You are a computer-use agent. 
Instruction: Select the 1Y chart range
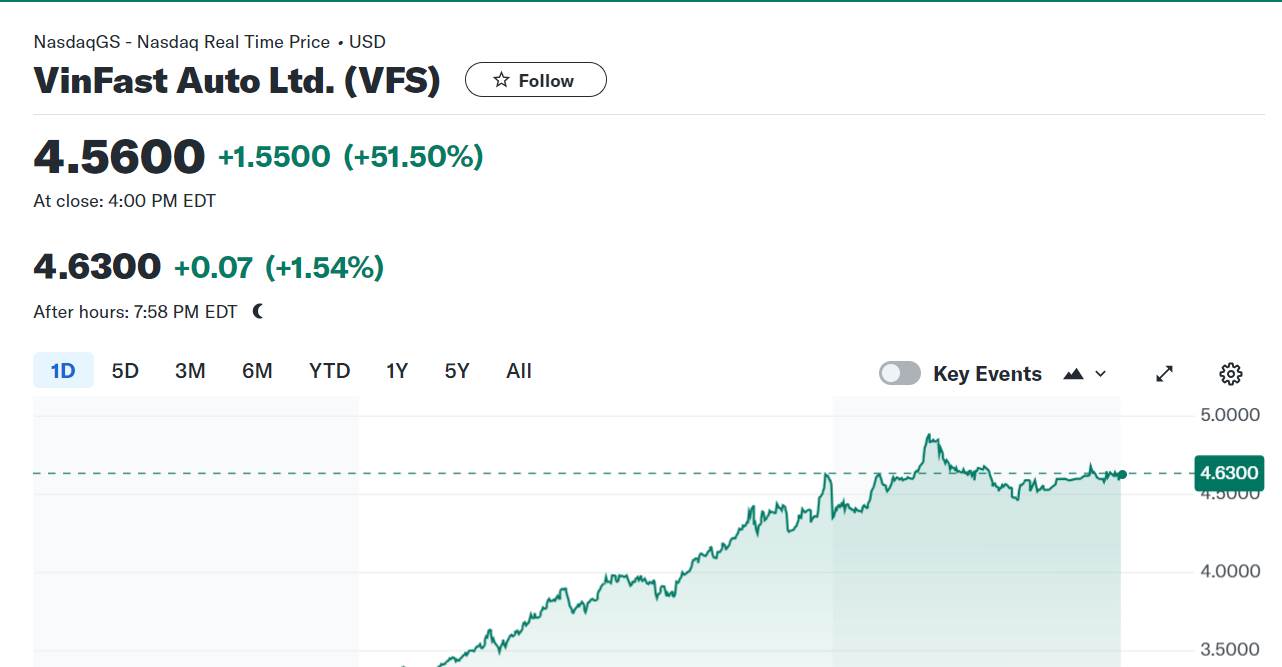pyautogui.click(x=397, y=371)
